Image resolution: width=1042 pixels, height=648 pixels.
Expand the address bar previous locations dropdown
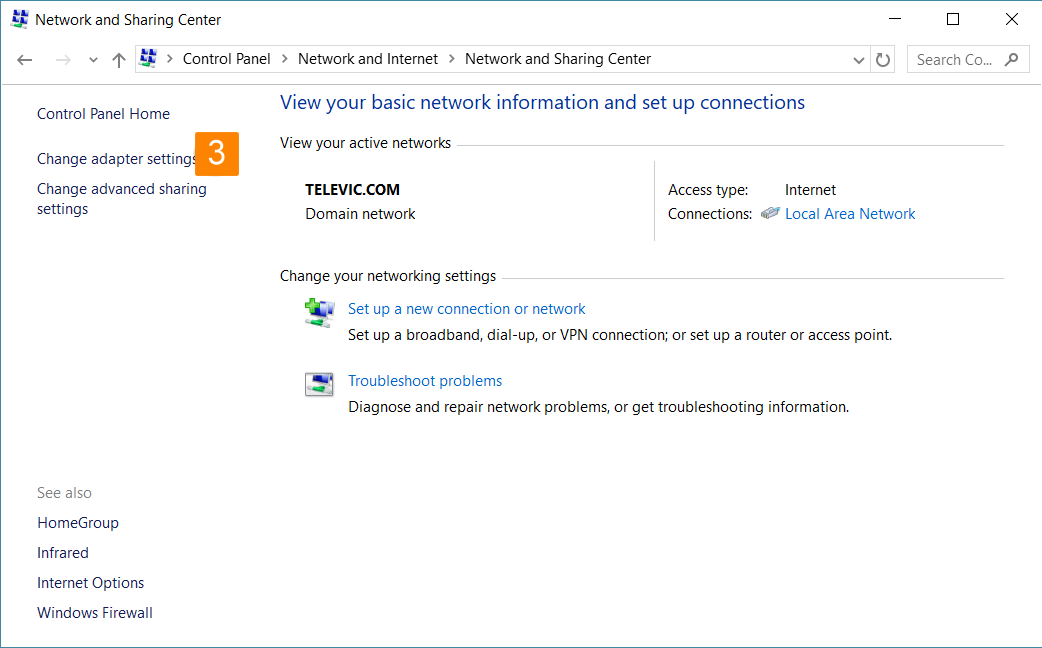coord(859,60)
